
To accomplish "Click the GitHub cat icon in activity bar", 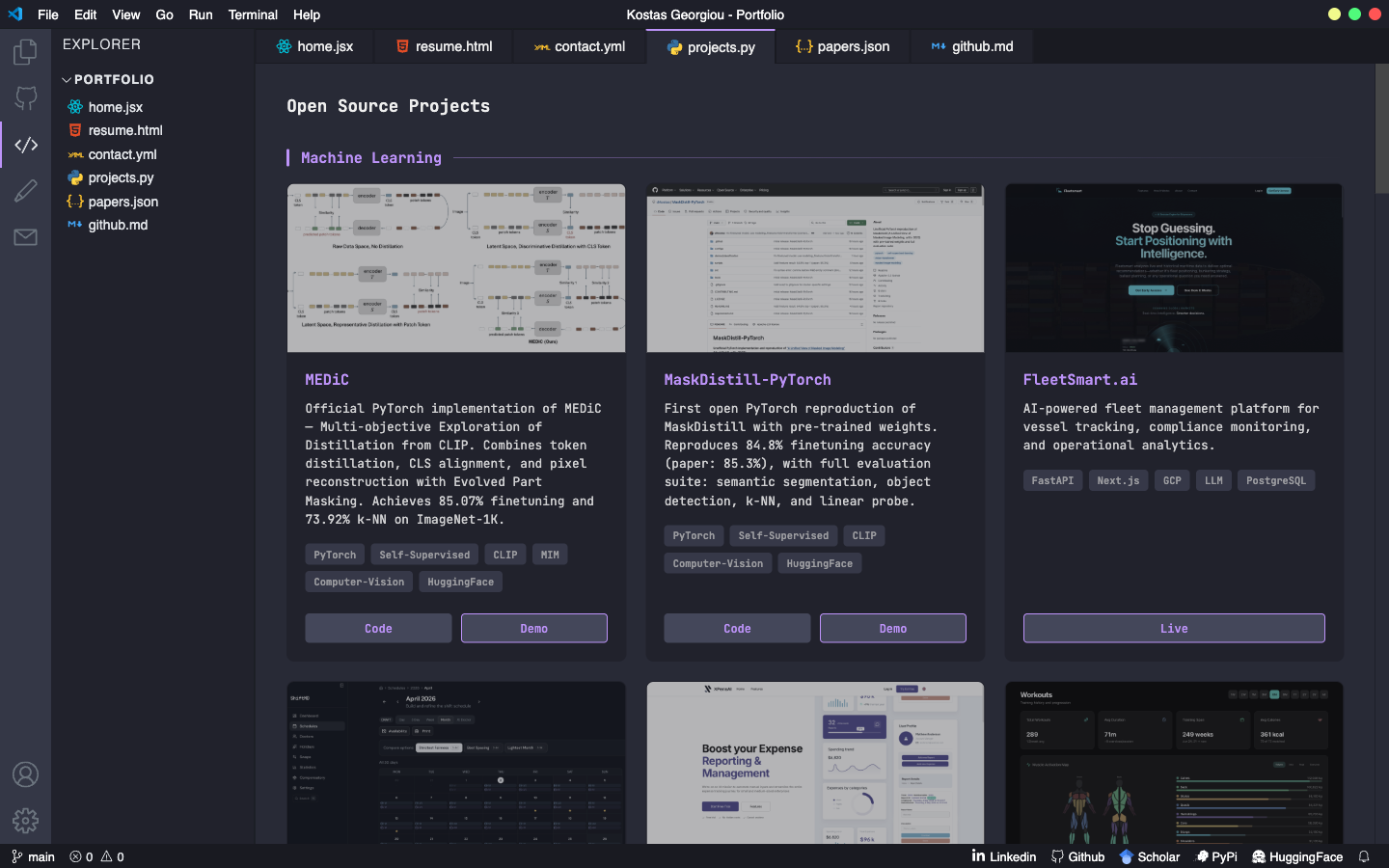I will [x=25, y=97].
